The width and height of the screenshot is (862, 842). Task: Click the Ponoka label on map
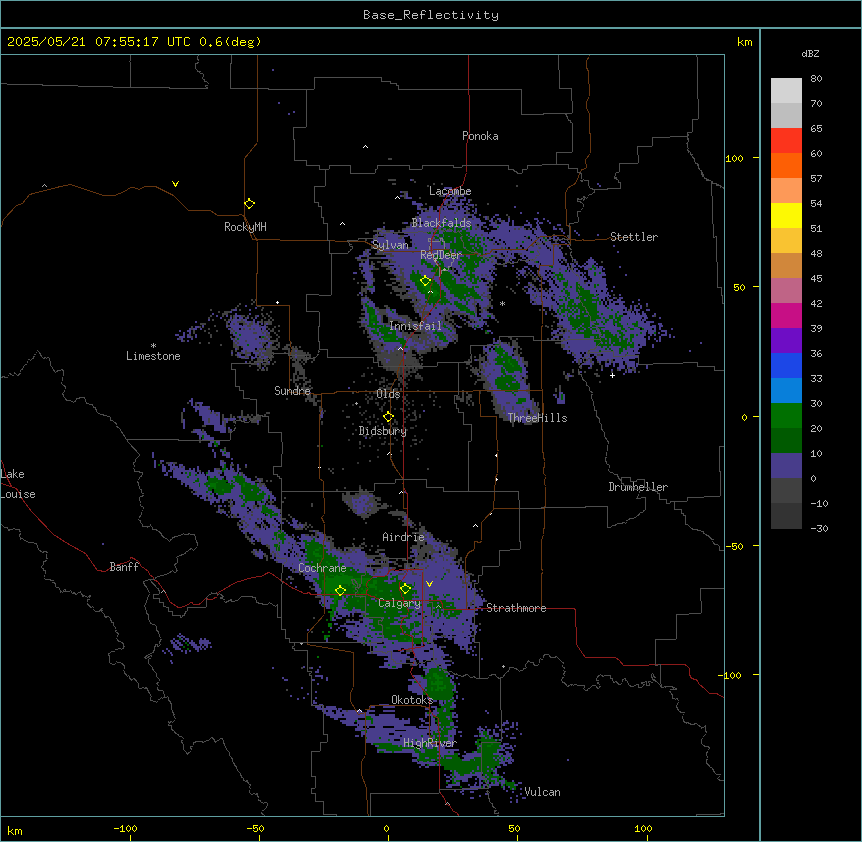pyautogui.click(x=480, y=136)
